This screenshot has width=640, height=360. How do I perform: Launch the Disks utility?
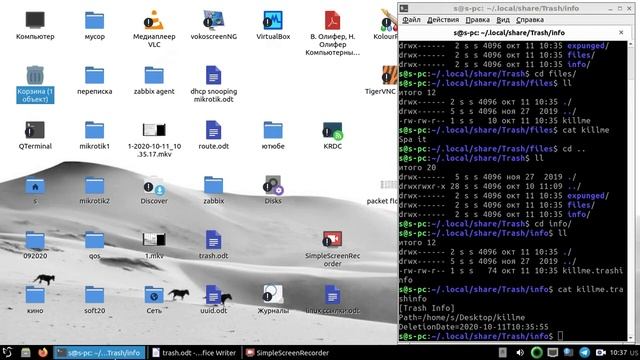coord(273,190)
